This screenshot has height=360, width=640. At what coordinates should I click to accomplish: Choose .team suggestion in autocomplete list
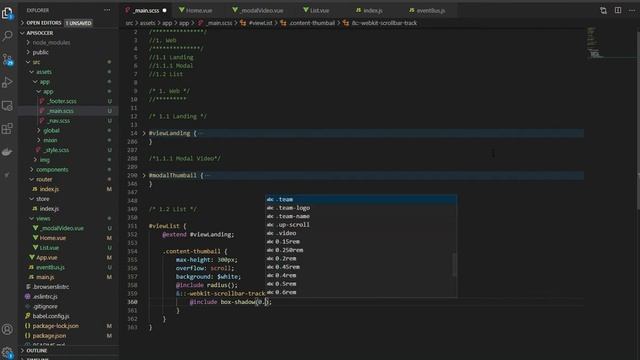click(x=361, y=199)
